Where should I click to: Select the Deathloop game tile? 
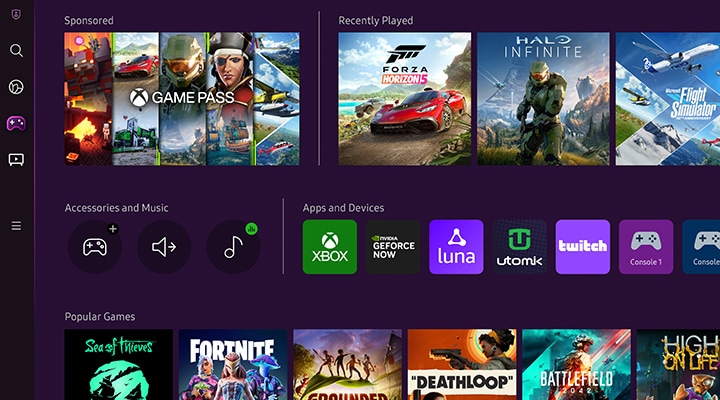pos(461,365)
